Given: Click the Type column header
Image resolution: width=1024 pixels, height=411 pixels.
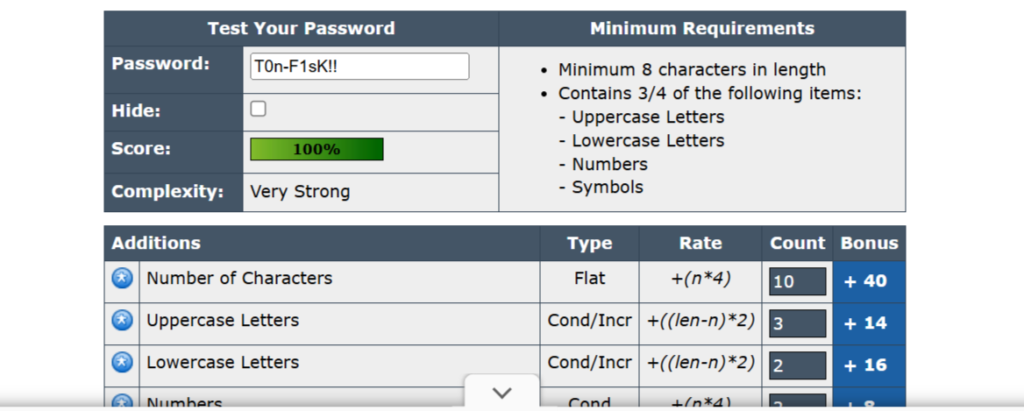Looking at the screenshot, I should coord(589,243).
